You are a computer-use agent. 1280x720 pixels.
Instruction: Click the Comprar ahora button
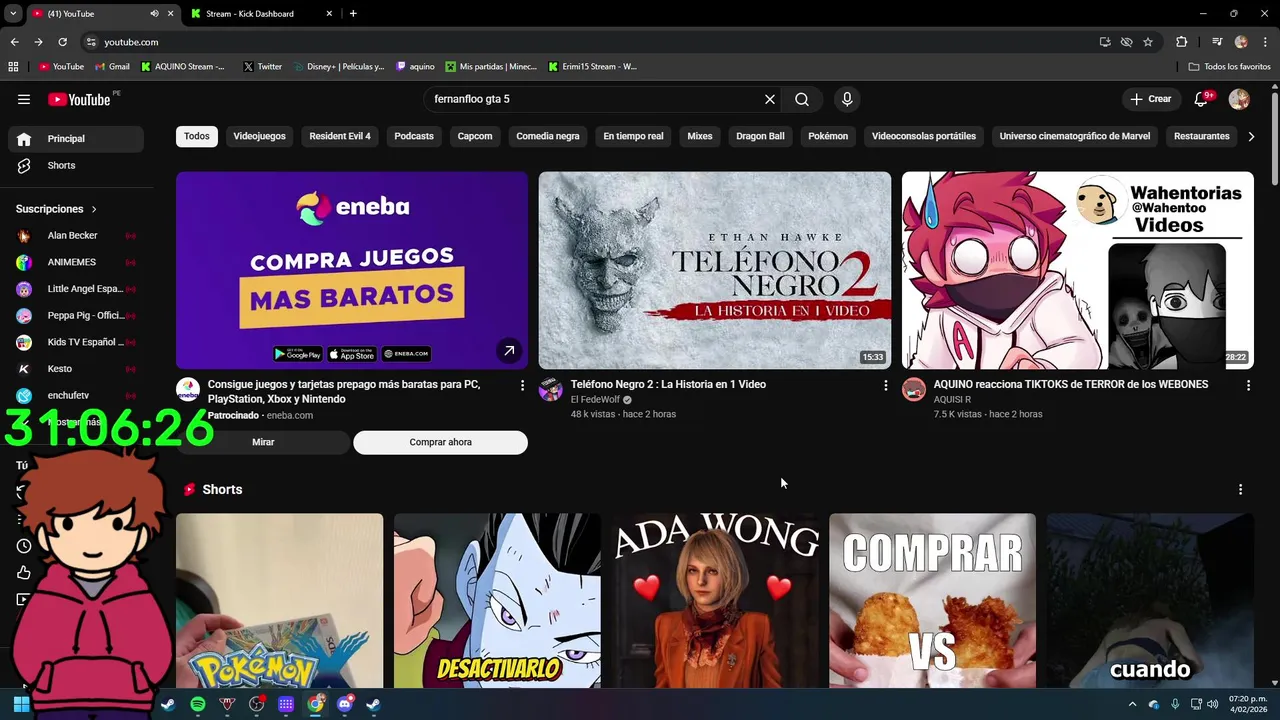[440, 442]
